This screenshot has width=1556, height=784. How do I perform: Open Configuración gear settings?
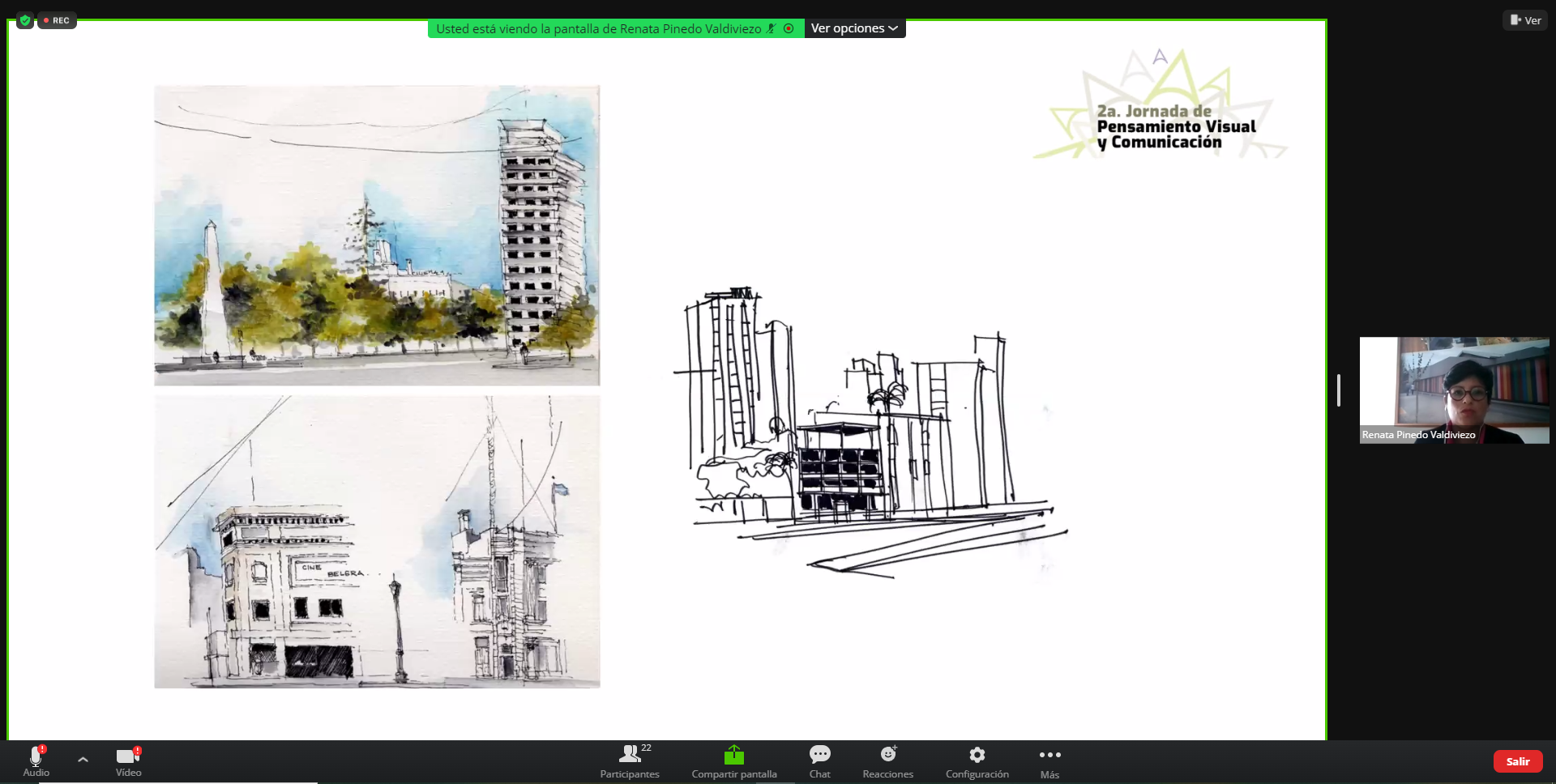pos(977,762)
